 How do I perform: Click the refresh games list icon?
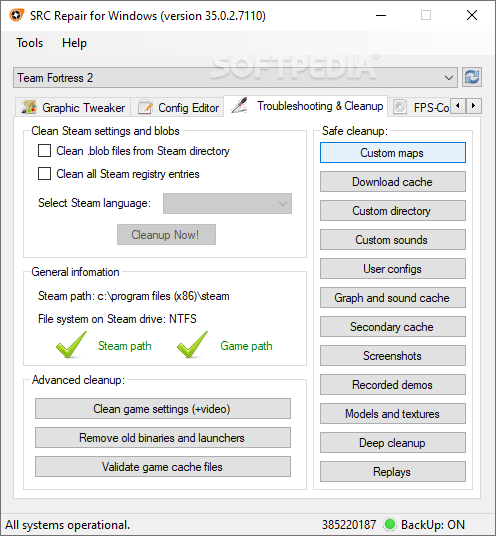472,77
